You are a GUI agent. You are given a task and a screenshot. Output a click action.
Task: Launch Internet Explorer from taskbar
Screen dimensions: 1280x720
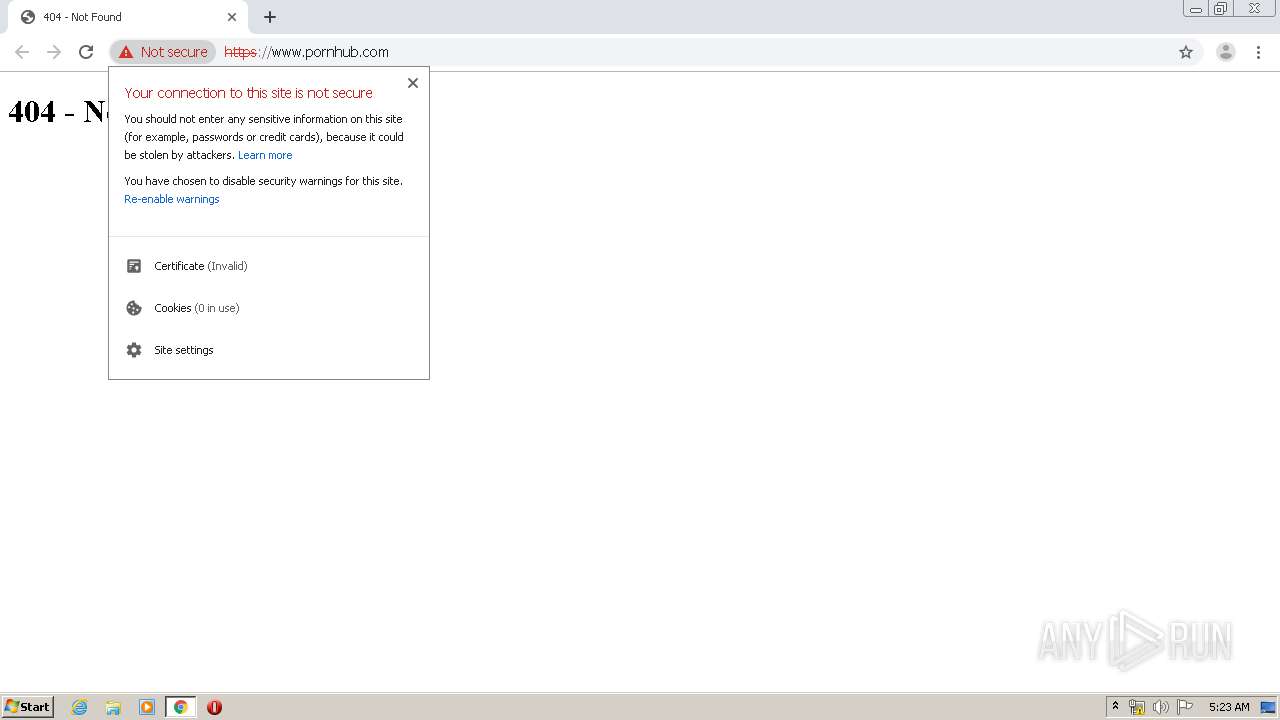pos(80,707)
